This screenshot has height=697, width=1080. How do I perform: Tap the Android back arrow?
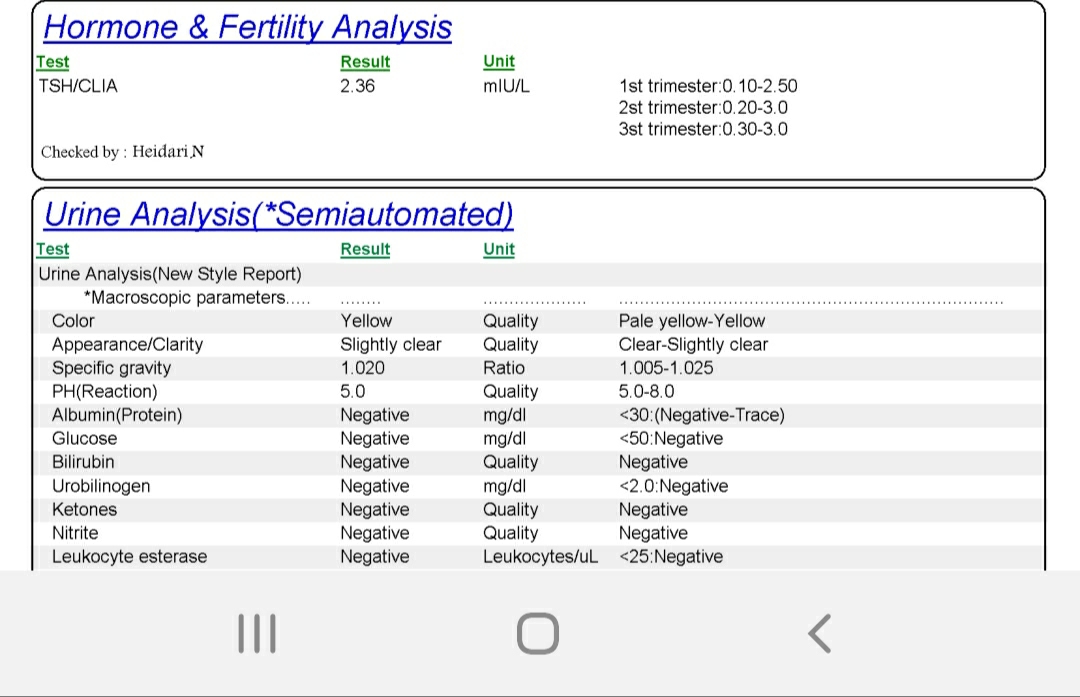pyautogui.click(x=820, y=633)
